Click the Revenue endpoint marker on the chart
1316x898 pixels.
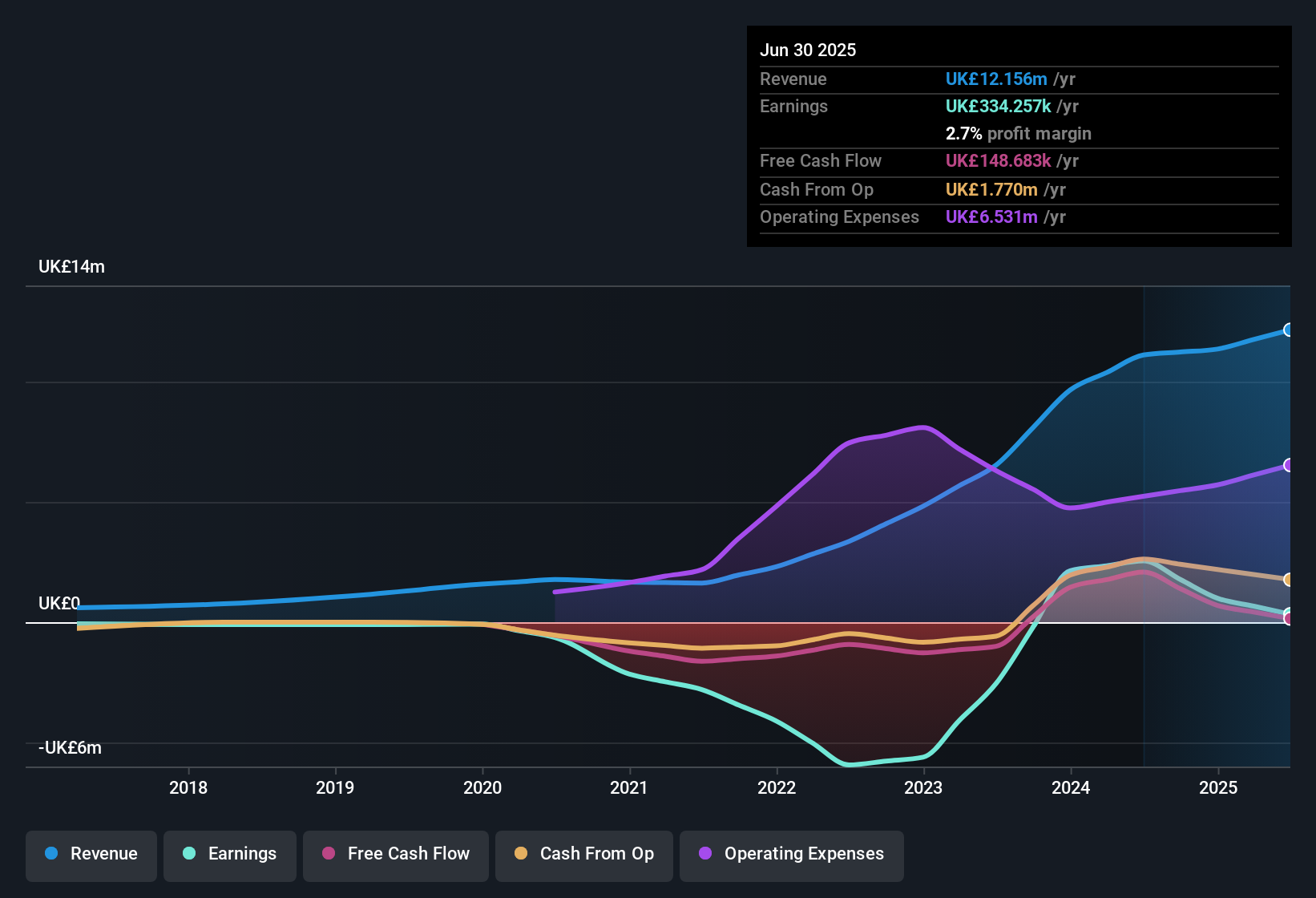point(1289,330)
